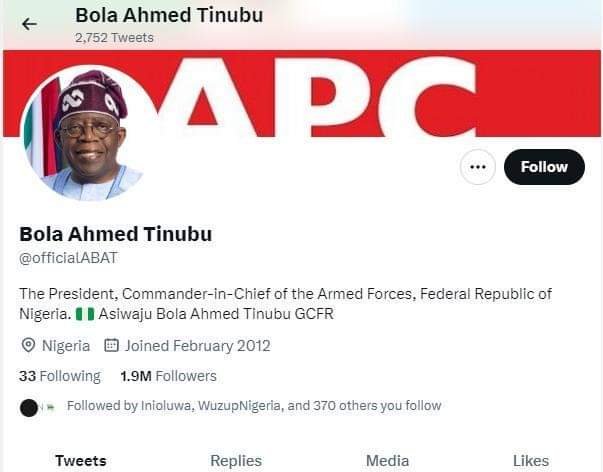
Task: Click the mutual follower avatar
Action: [x=30, y=407]
